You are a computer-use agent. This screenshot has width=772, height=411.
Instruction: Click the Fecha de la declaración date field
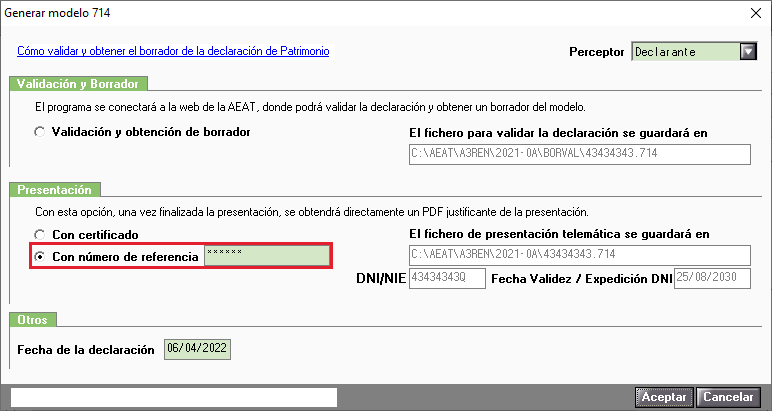(197, 349)
